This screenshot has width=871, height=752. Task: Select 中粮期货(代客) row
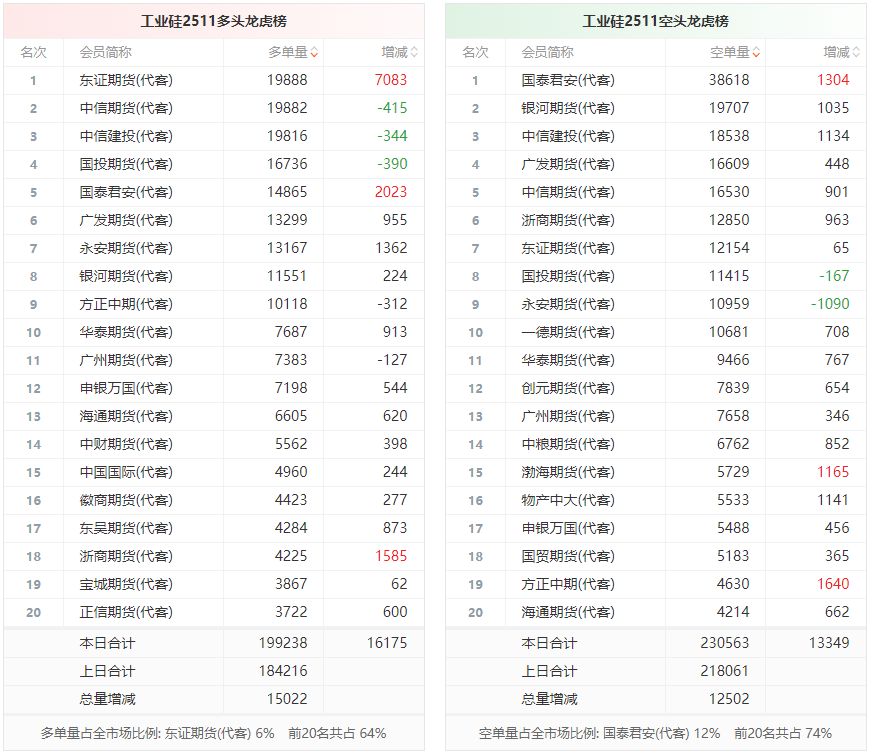point(655,444)
